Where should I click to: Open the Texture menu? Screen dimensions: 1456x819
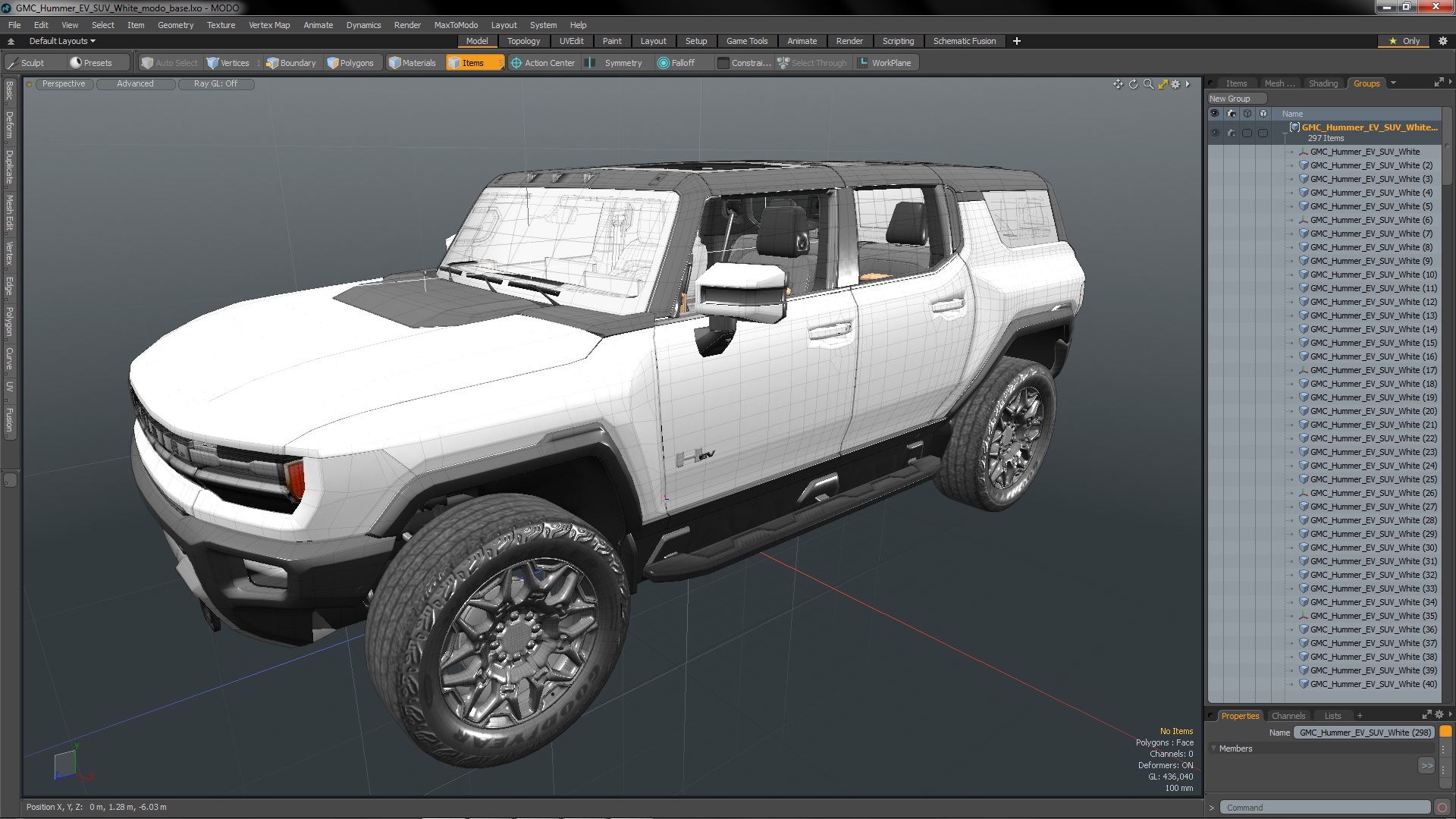click(221, 25)
